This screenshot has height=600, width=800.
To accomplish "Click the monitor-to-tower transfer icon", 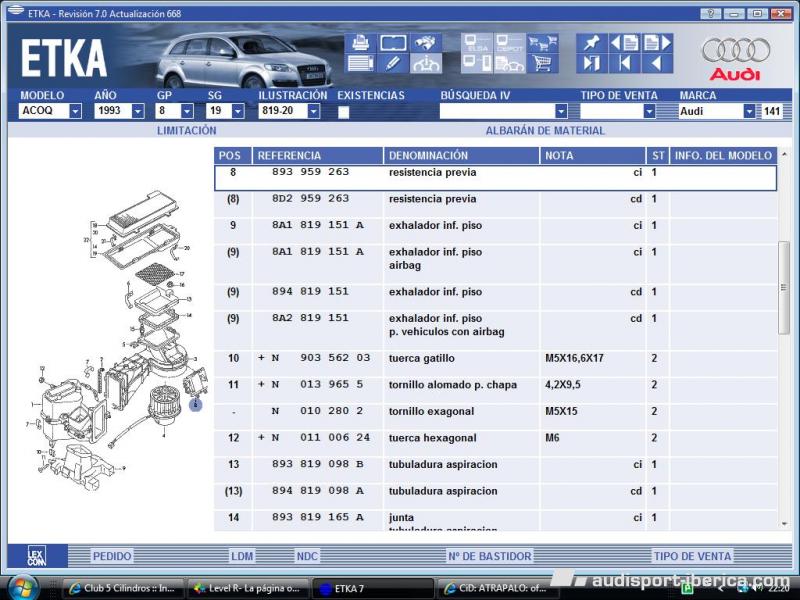I will pos(477,63).
